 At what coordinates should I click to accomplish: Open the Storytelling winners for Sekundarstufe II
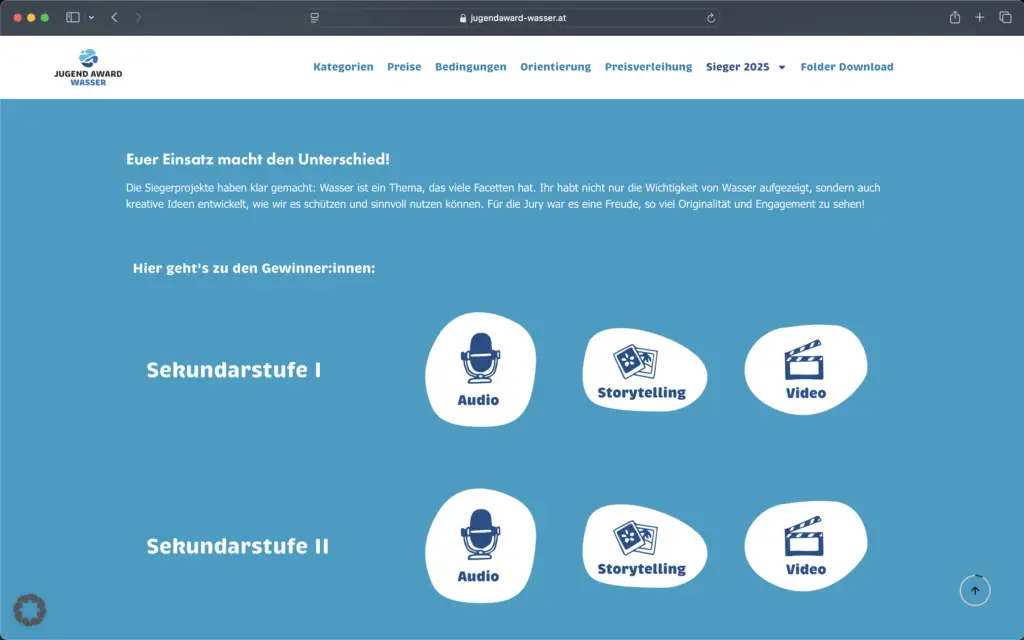(645, 545)
